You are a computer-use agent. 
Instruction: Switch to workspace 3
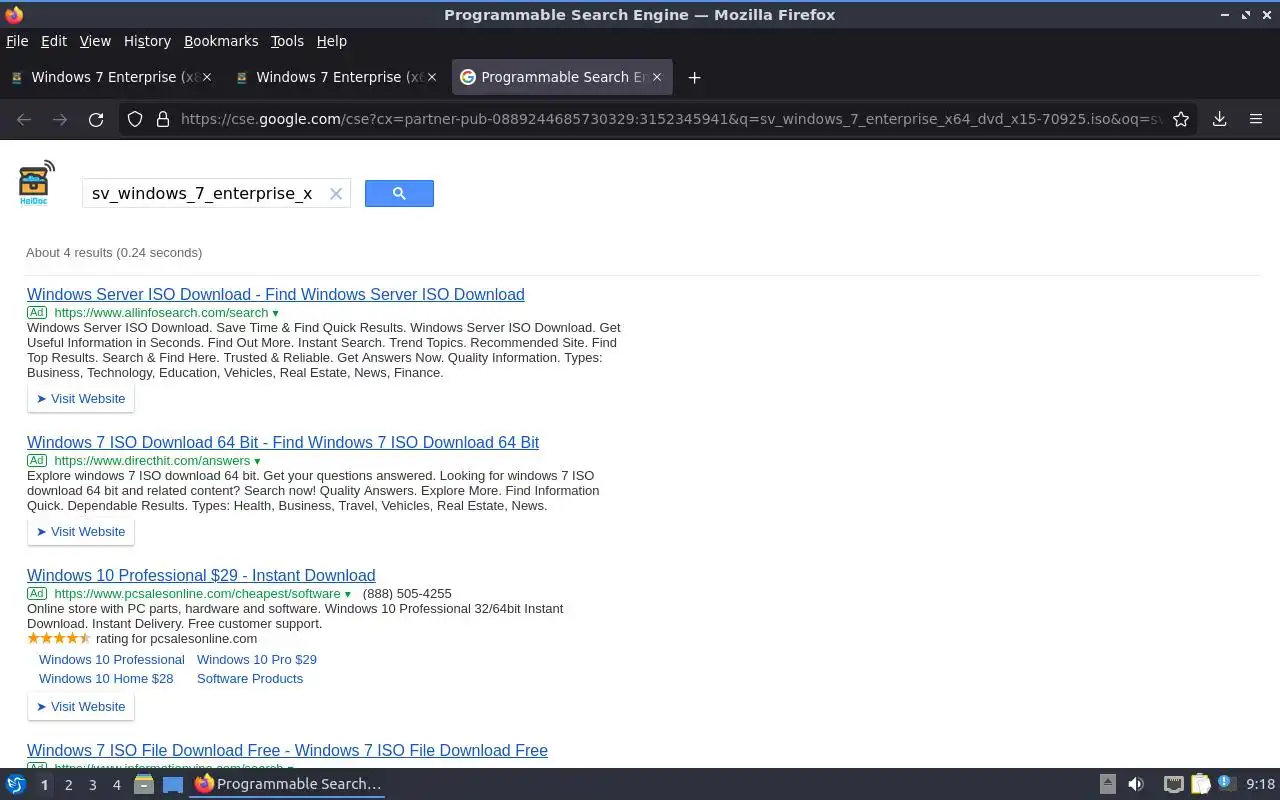tap(92, 785)
